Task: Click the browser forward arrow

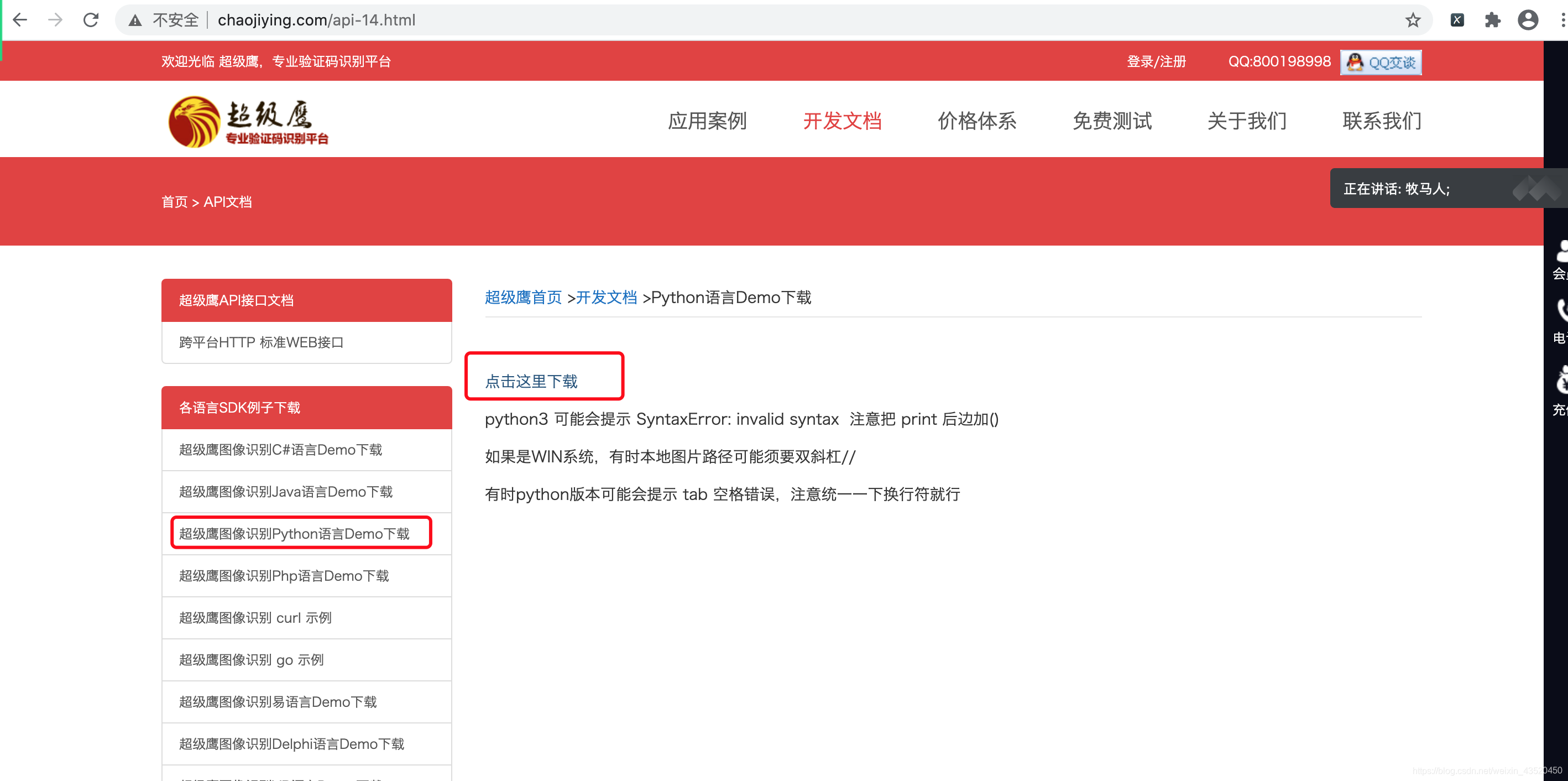Action: click(x=55, y=20)
